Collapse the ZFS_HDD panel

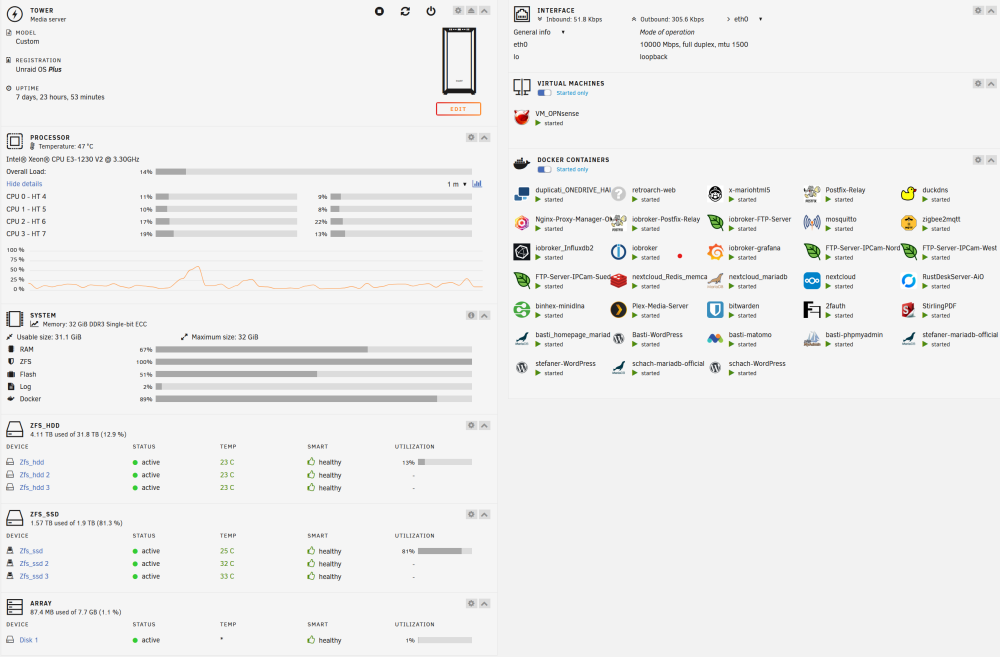(x=485, y=425)
